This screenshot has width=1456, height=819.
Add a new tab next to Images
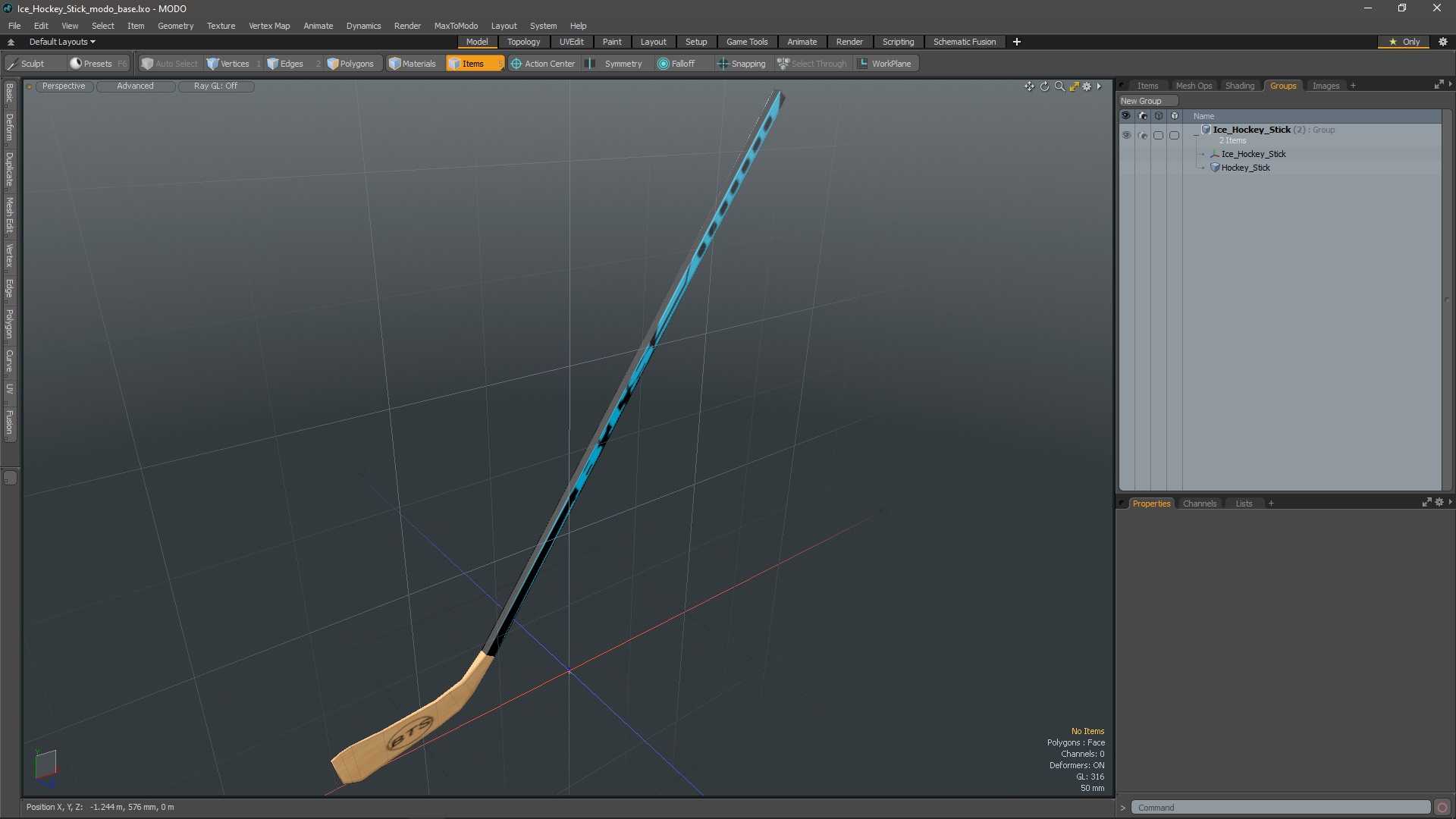coord(1353,86)
